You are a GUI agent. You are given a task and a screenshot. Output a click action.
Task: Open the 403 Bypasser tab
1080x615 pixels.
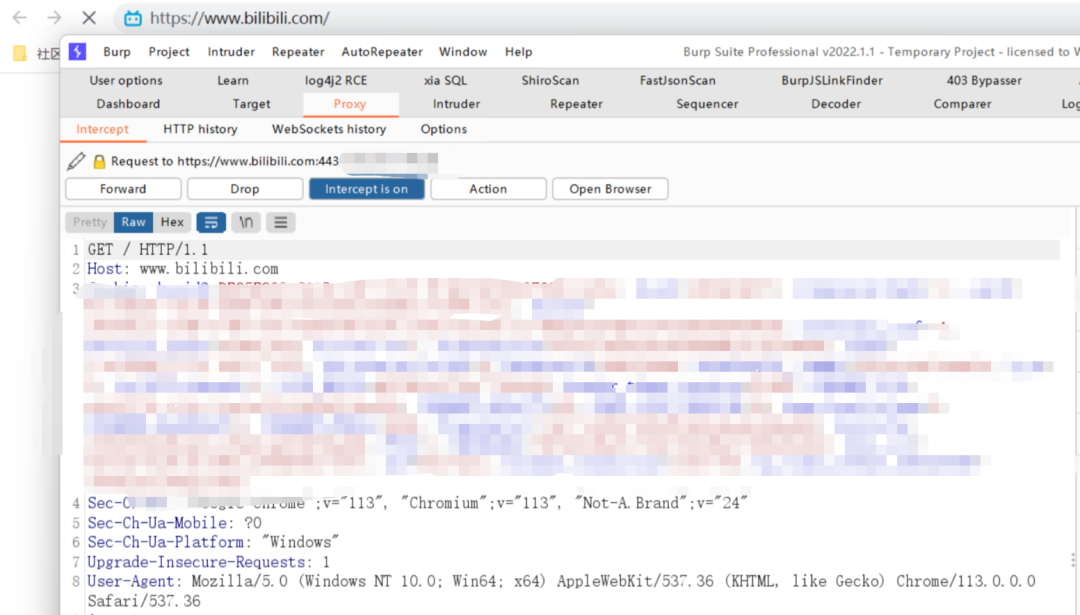pyautogui.click(x=984, y=81)
